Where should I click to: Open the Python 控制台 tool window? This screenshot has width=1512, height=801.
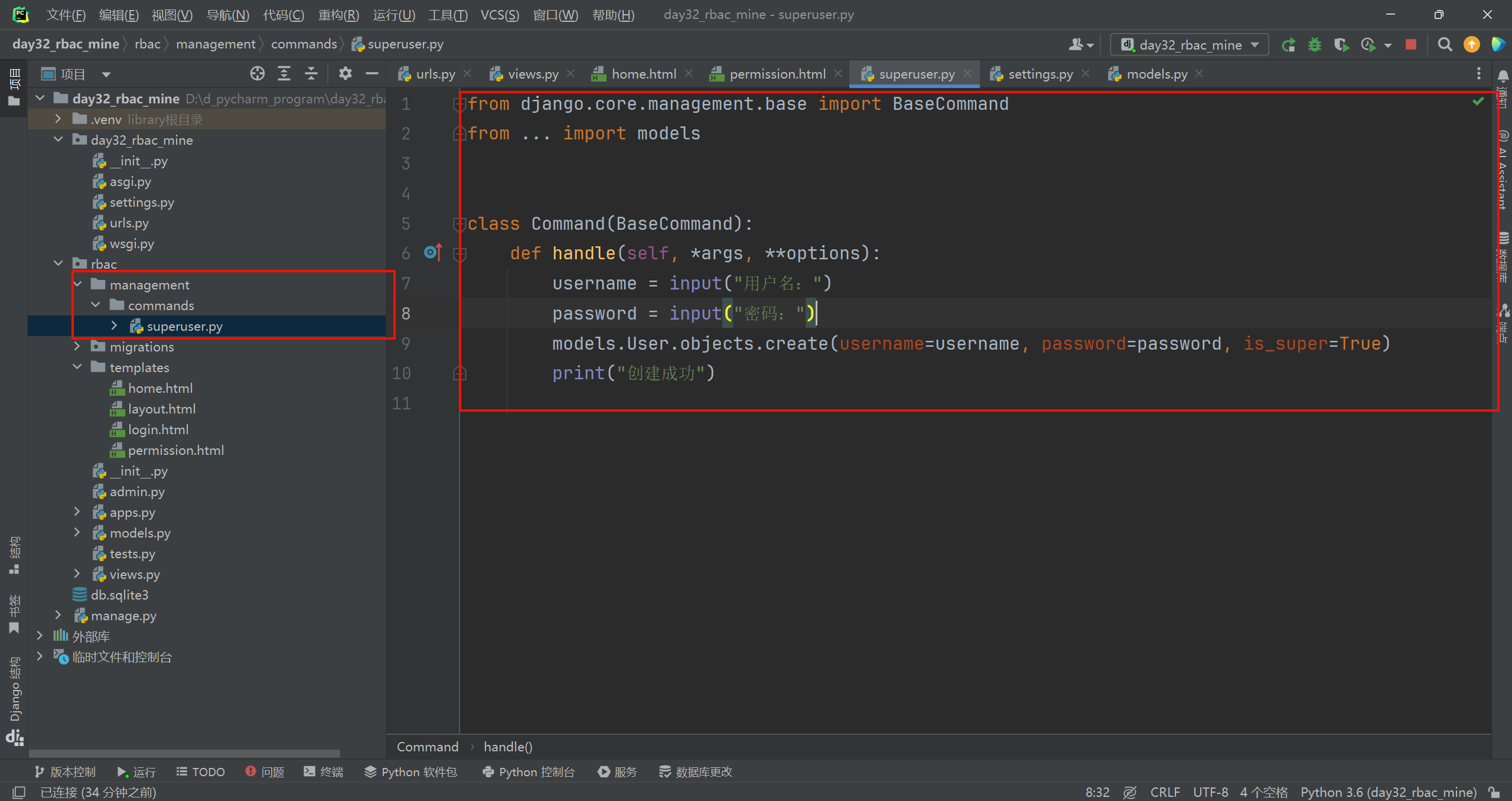coord(529,771)
